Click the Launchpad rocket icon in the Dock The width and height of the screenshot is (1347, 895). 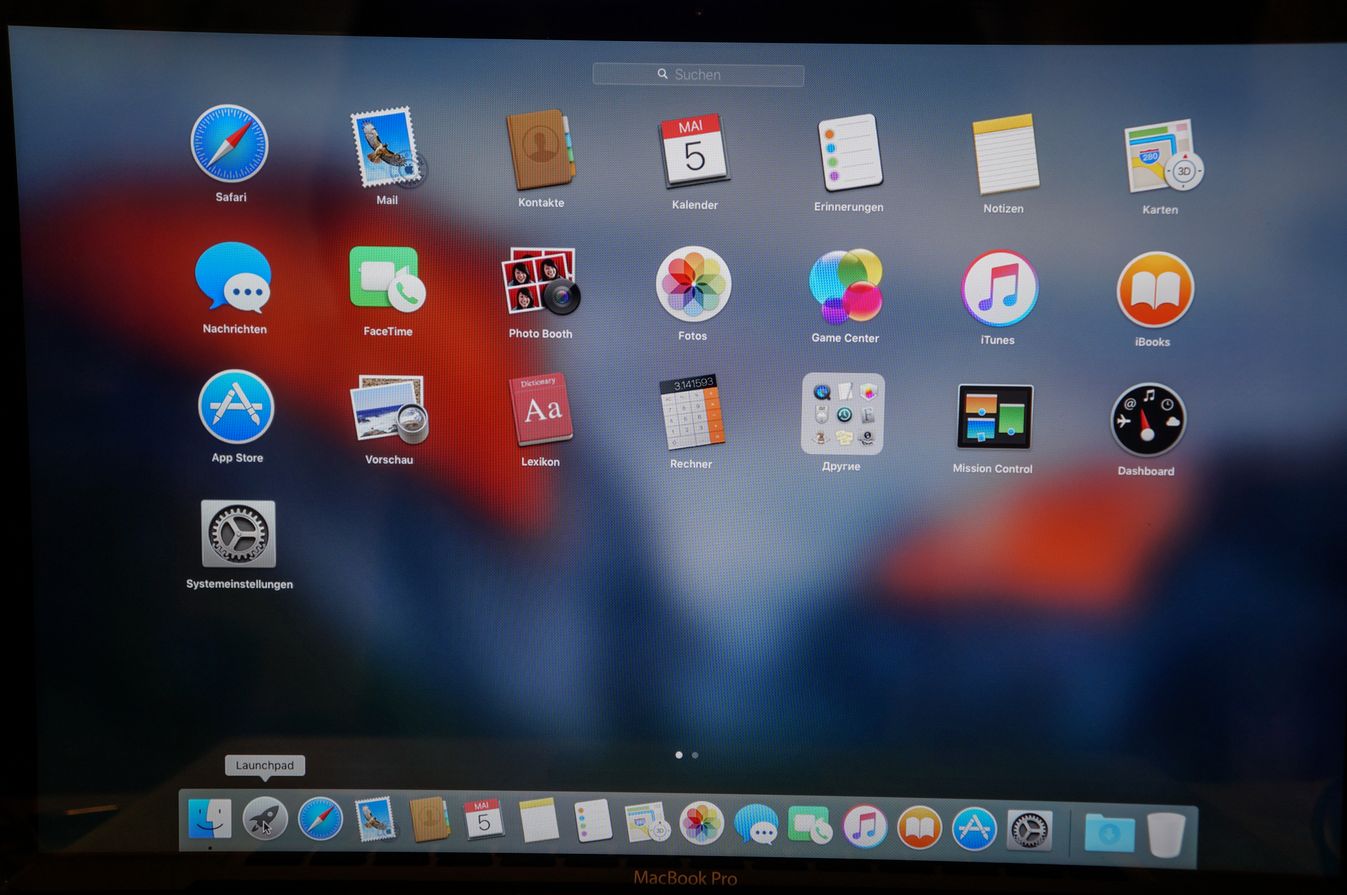click(265, 819)
